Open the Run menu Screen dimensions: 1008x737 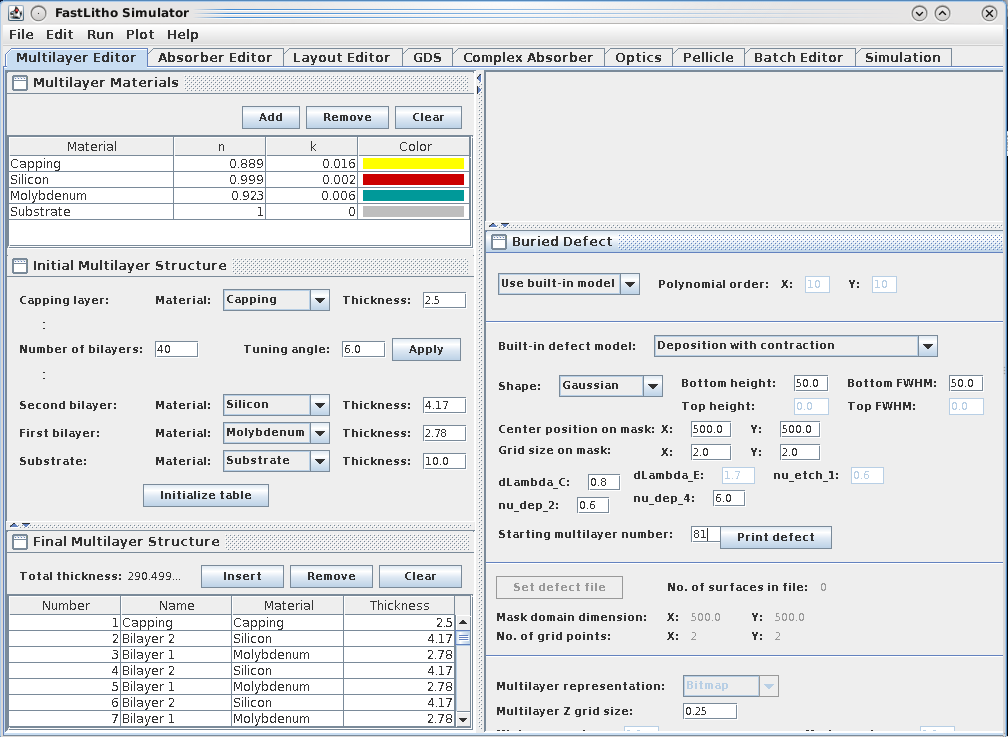pyautogui.click(x=100, y=34)
